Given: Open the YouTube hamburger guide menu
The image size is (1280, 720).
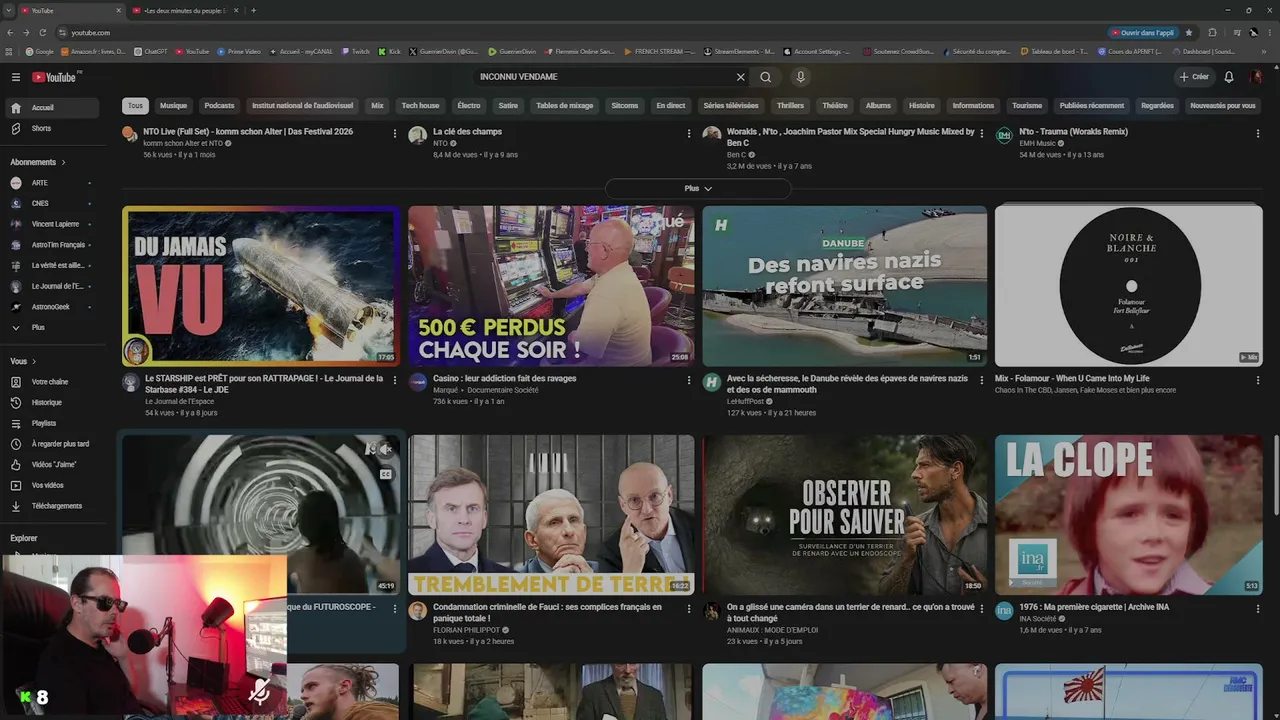Looking at the screenshot, I should coord(16,77).
